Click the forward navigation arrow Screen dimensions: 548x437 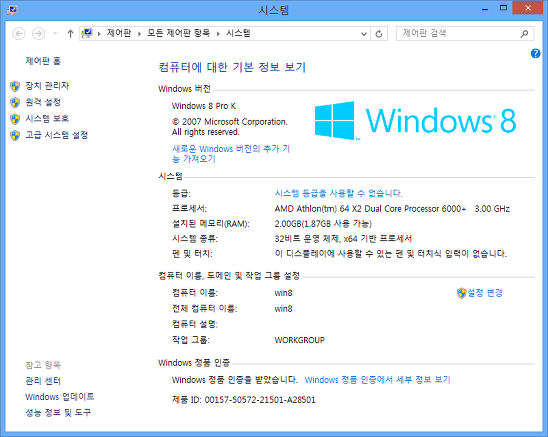click(38, 34)
